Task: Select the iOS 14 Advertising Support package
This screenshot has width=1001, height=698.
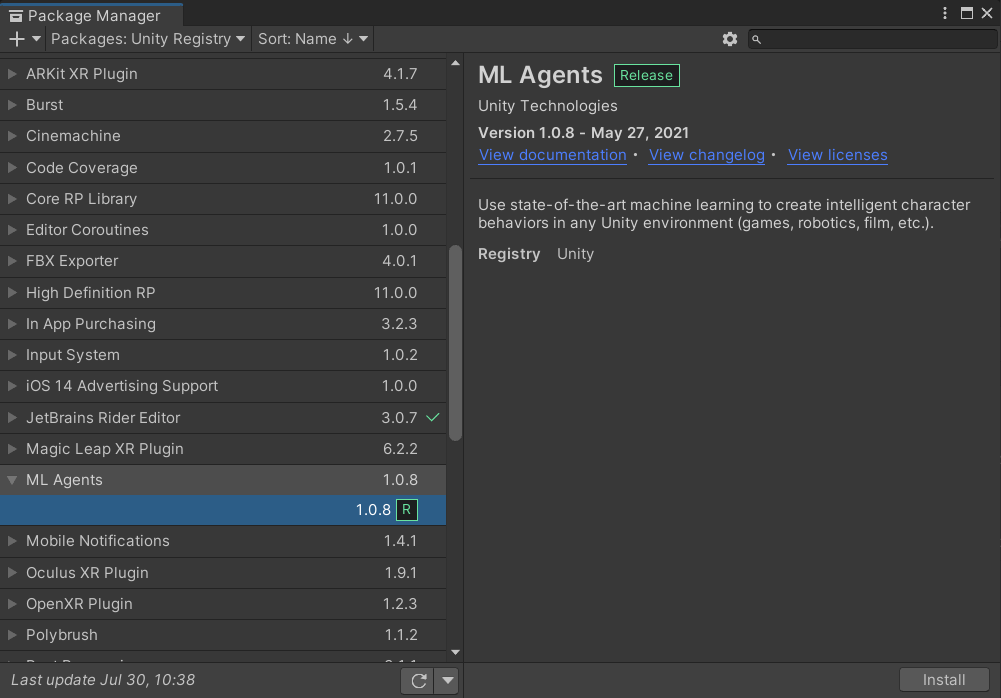Action: (x=223, y=386)
